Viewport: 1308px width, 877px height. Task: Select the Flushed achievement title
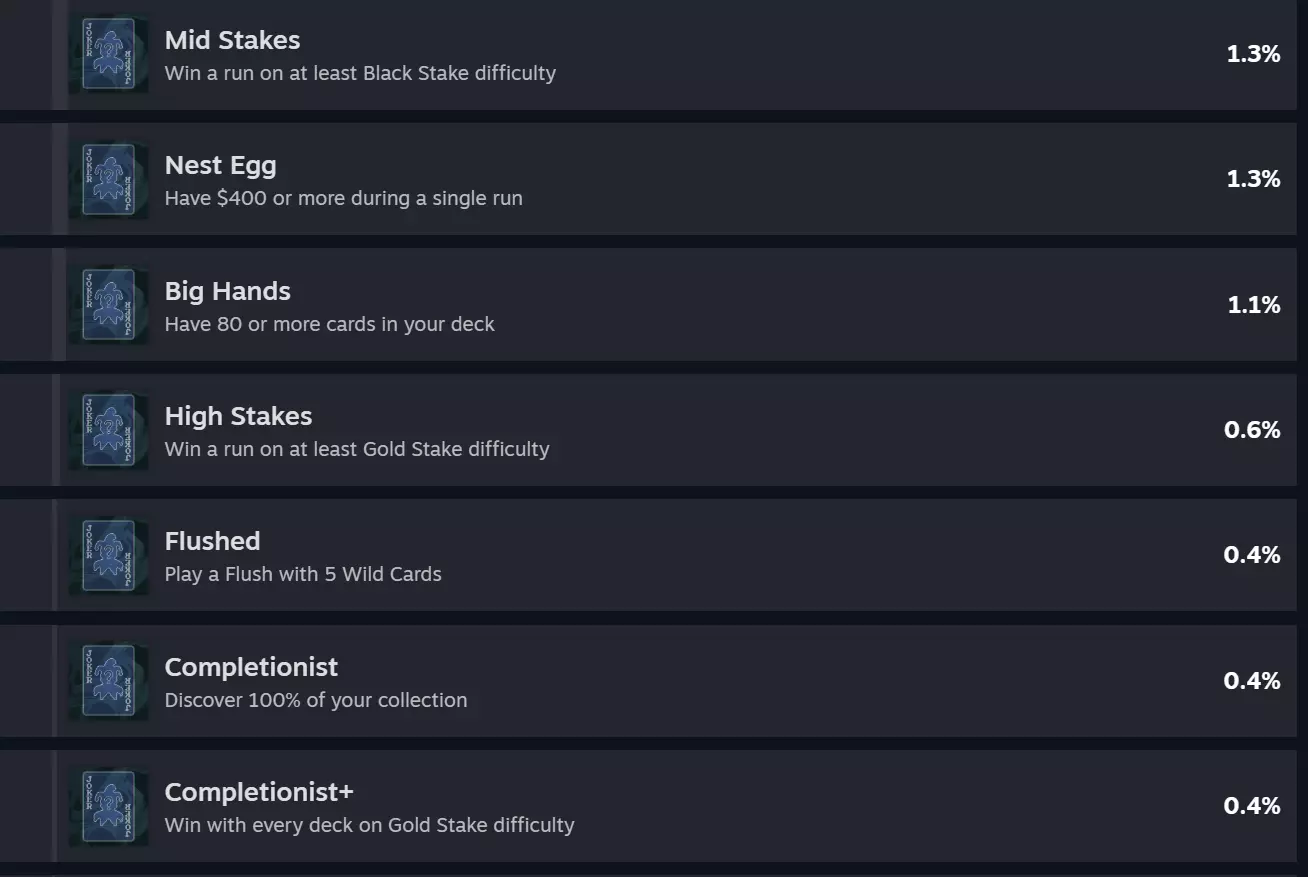click(x=212, y=541)
